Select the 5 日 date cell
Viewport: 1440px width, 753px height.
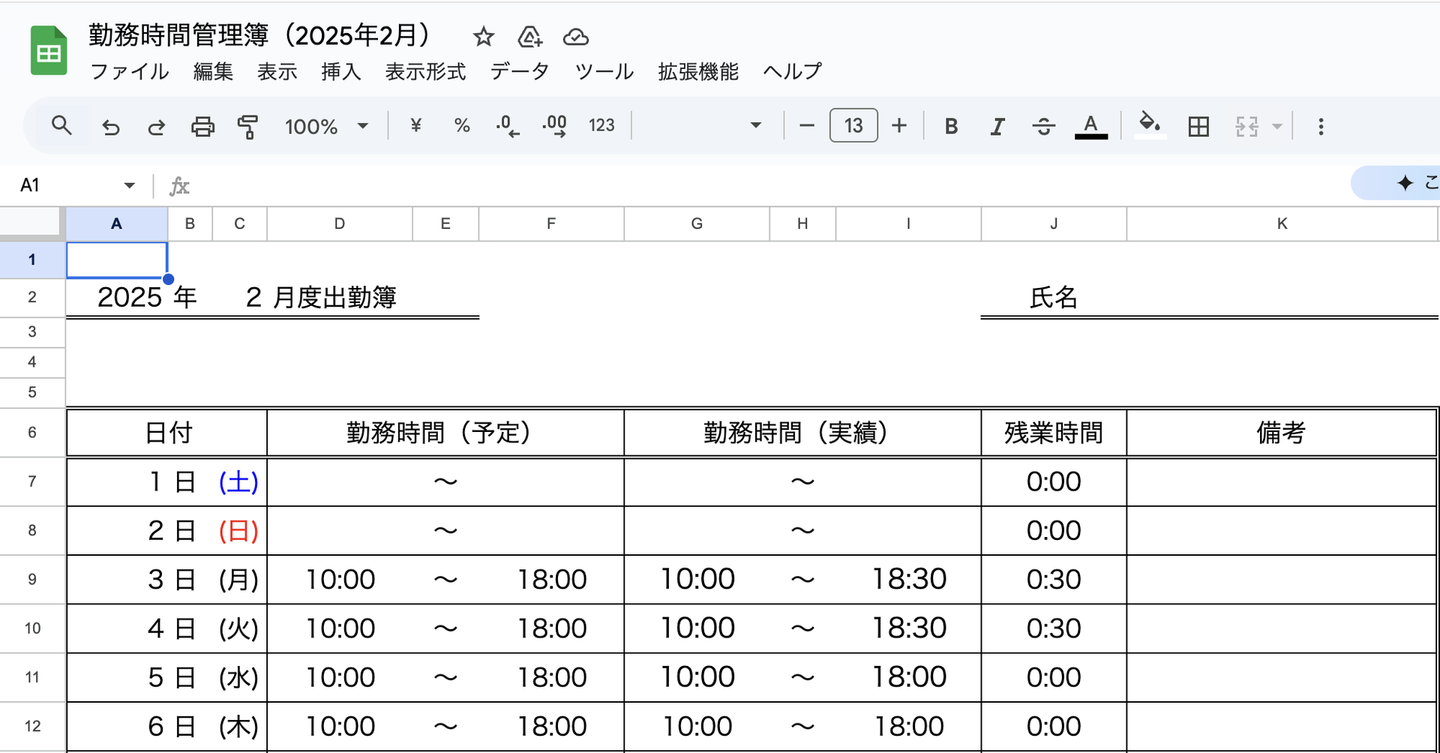point(139,677)
